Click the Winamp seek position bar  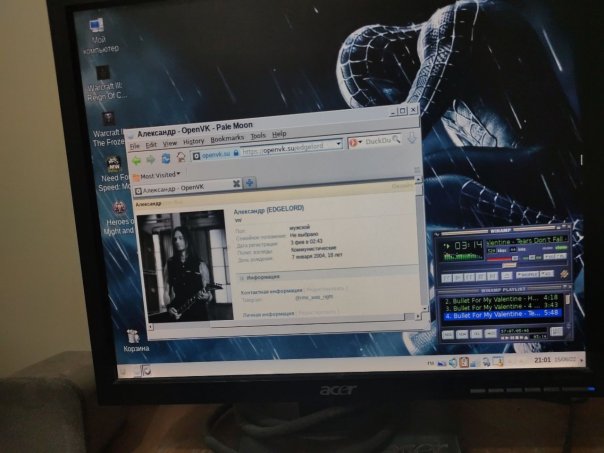click(x=503, y=266)
